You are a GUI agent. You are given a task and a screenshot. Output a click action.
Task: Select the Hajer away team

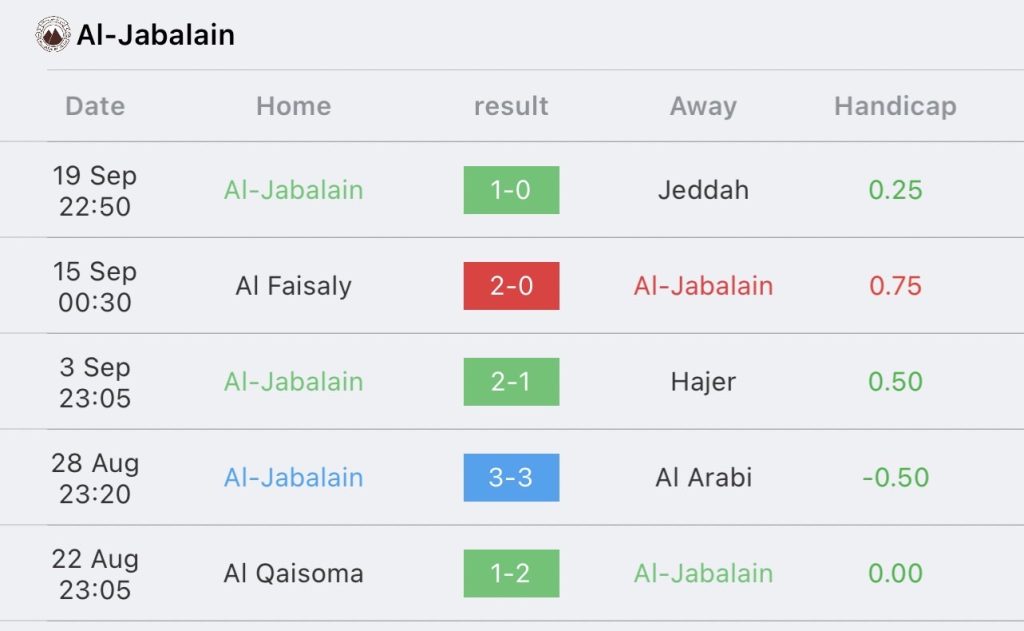[703, 382]
